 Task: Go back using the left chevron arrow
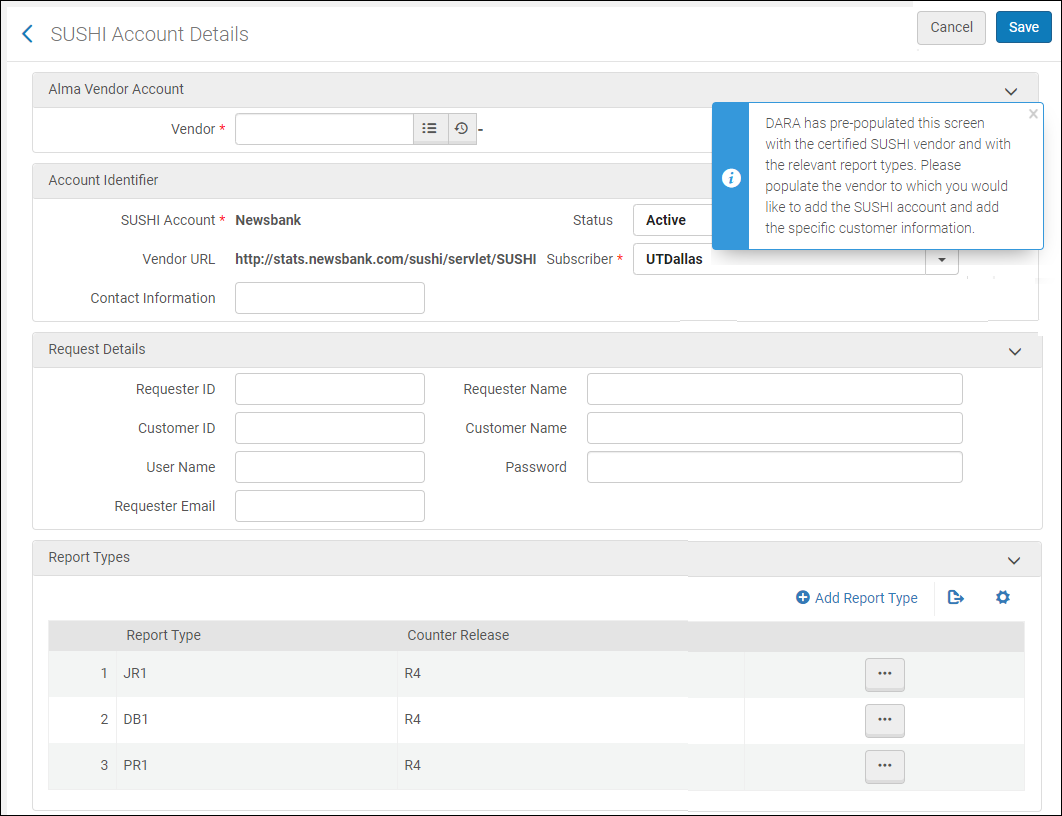(27, 34)
